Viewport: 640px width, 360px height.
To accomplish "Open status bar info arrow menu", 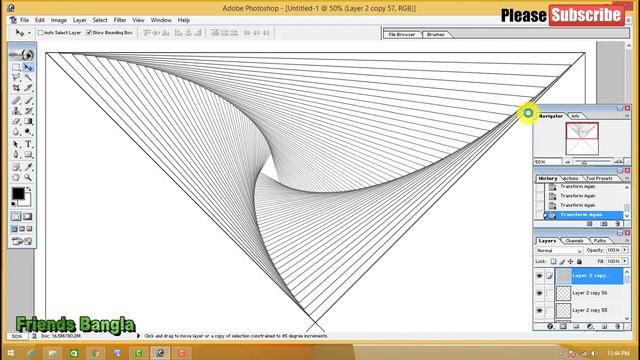I will [x=138, y=336].
